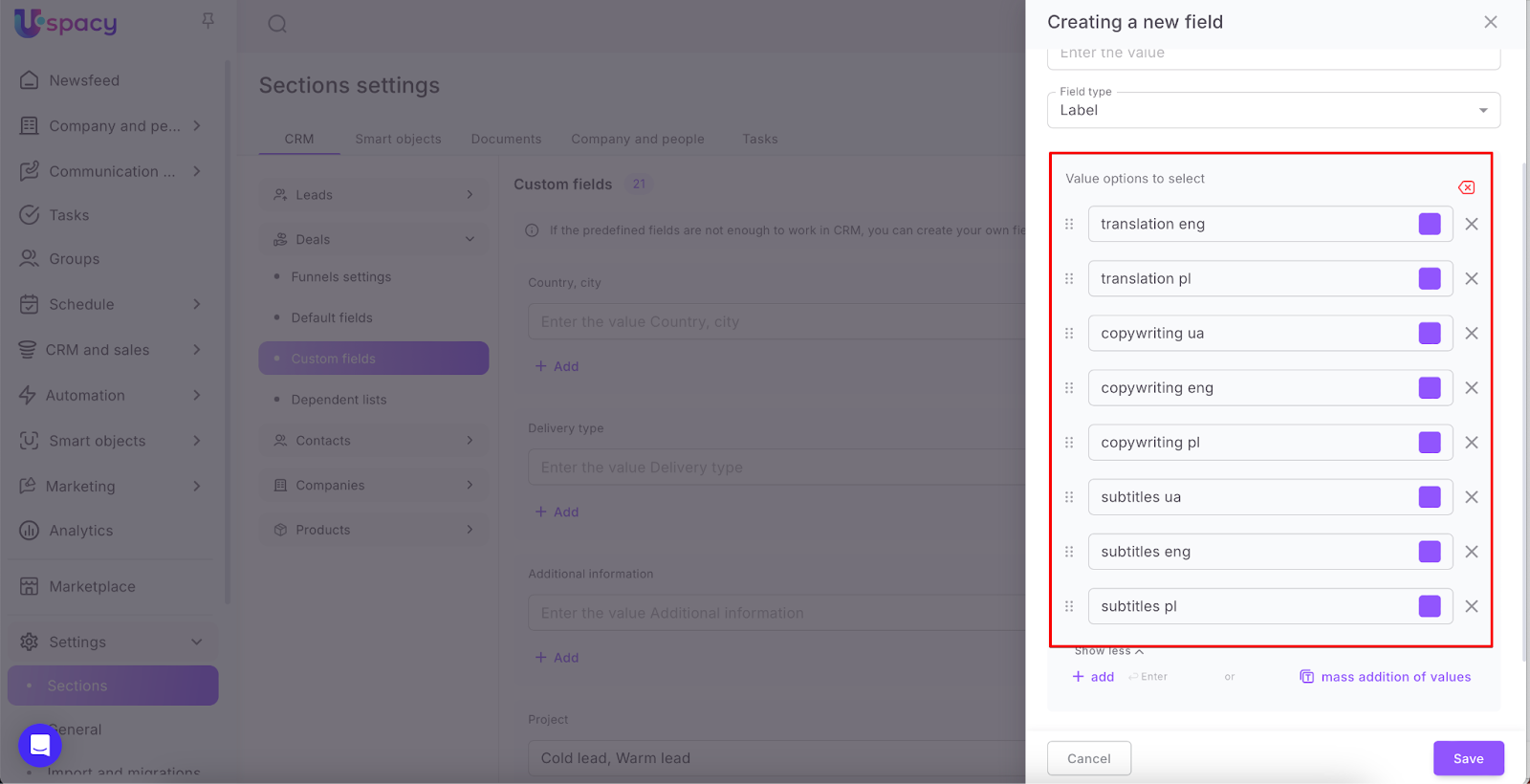Switch to the Smart objects tab

tap(398, 139)
